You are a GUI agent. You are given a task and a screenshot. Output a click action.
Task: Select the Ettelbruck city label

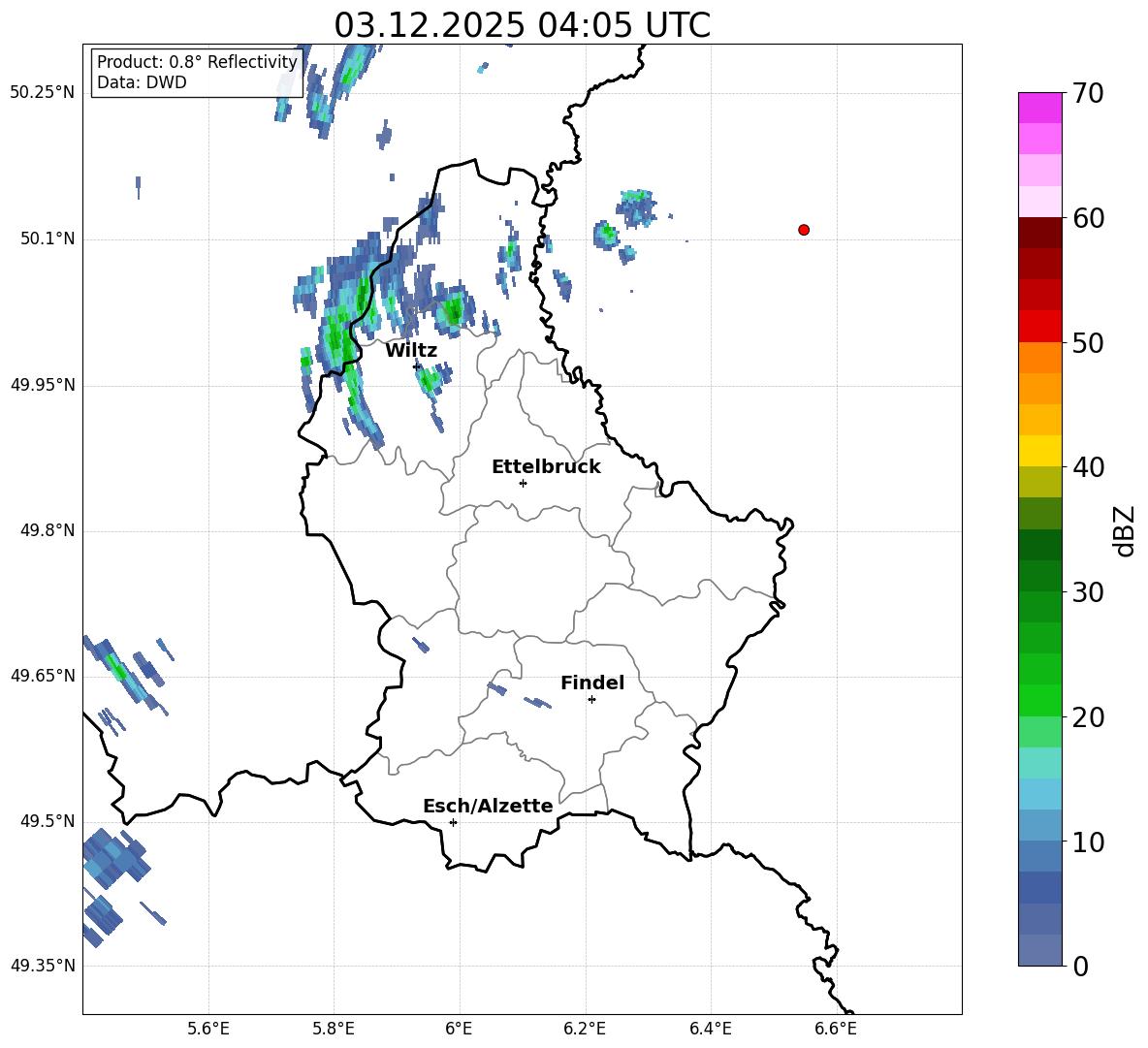click(x=546, y=467)
